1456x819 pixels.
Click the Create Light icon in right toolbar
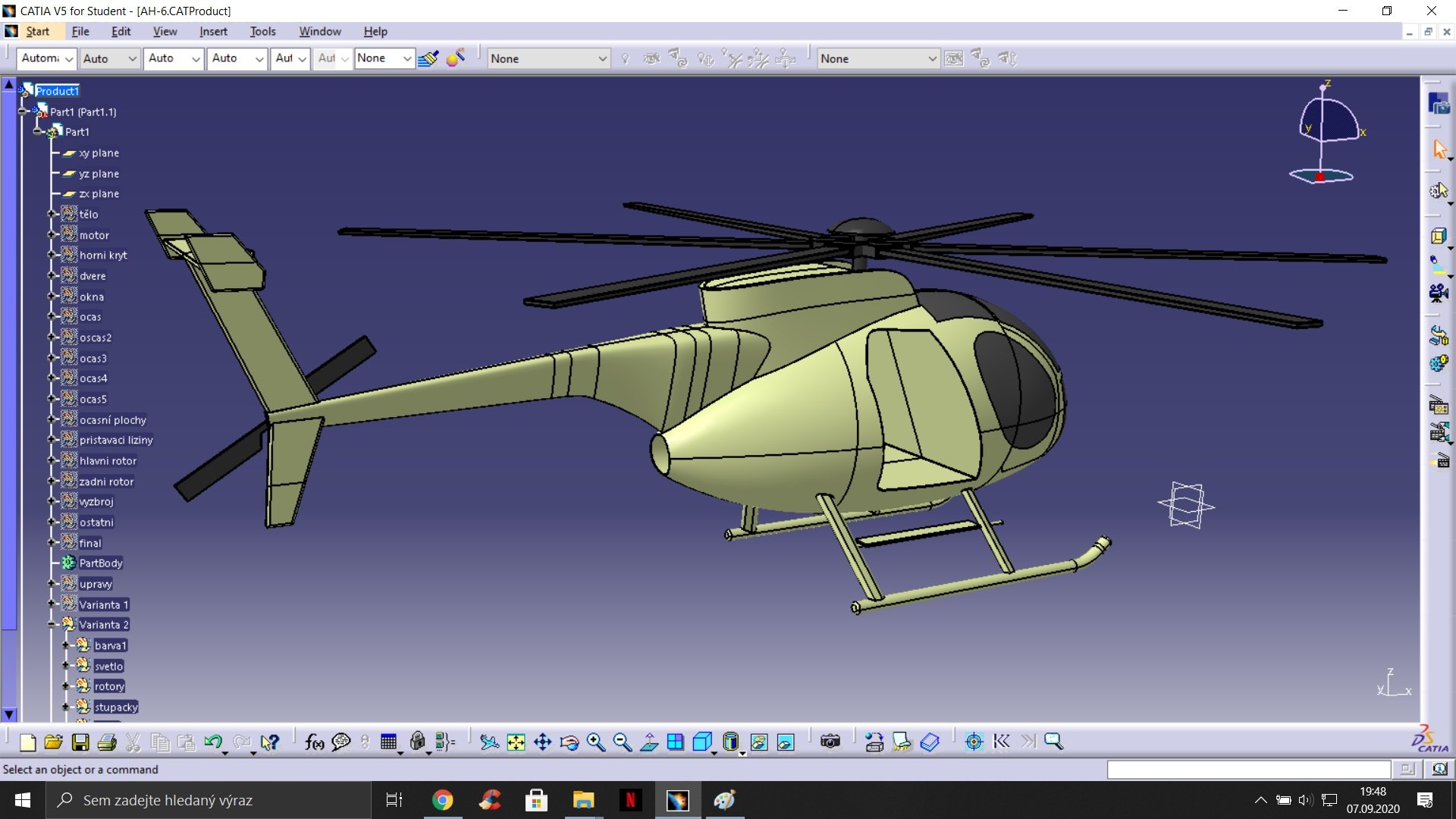pos(1439,265)
